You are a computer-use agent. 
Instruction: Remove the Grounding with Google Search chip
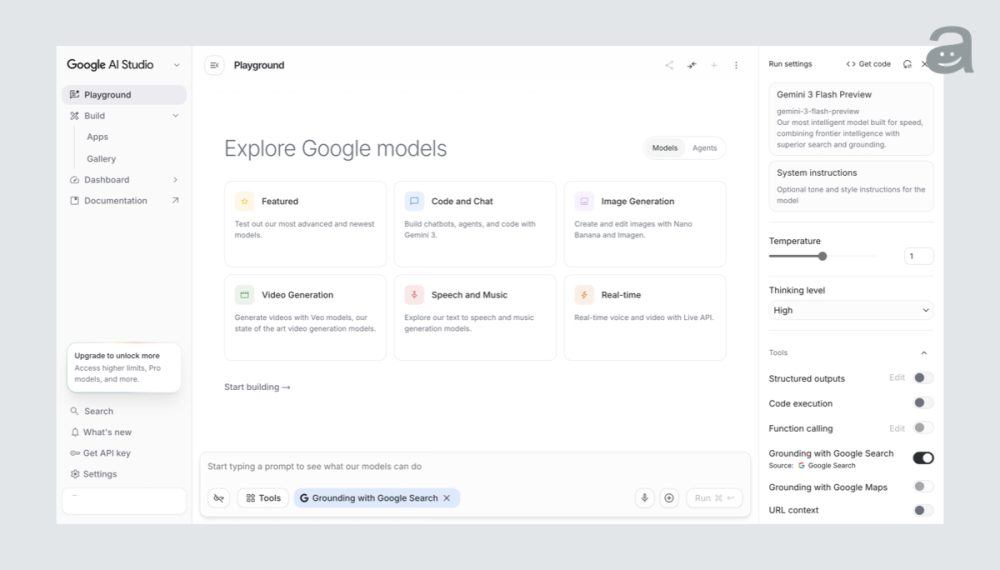(x=446, y=498)
